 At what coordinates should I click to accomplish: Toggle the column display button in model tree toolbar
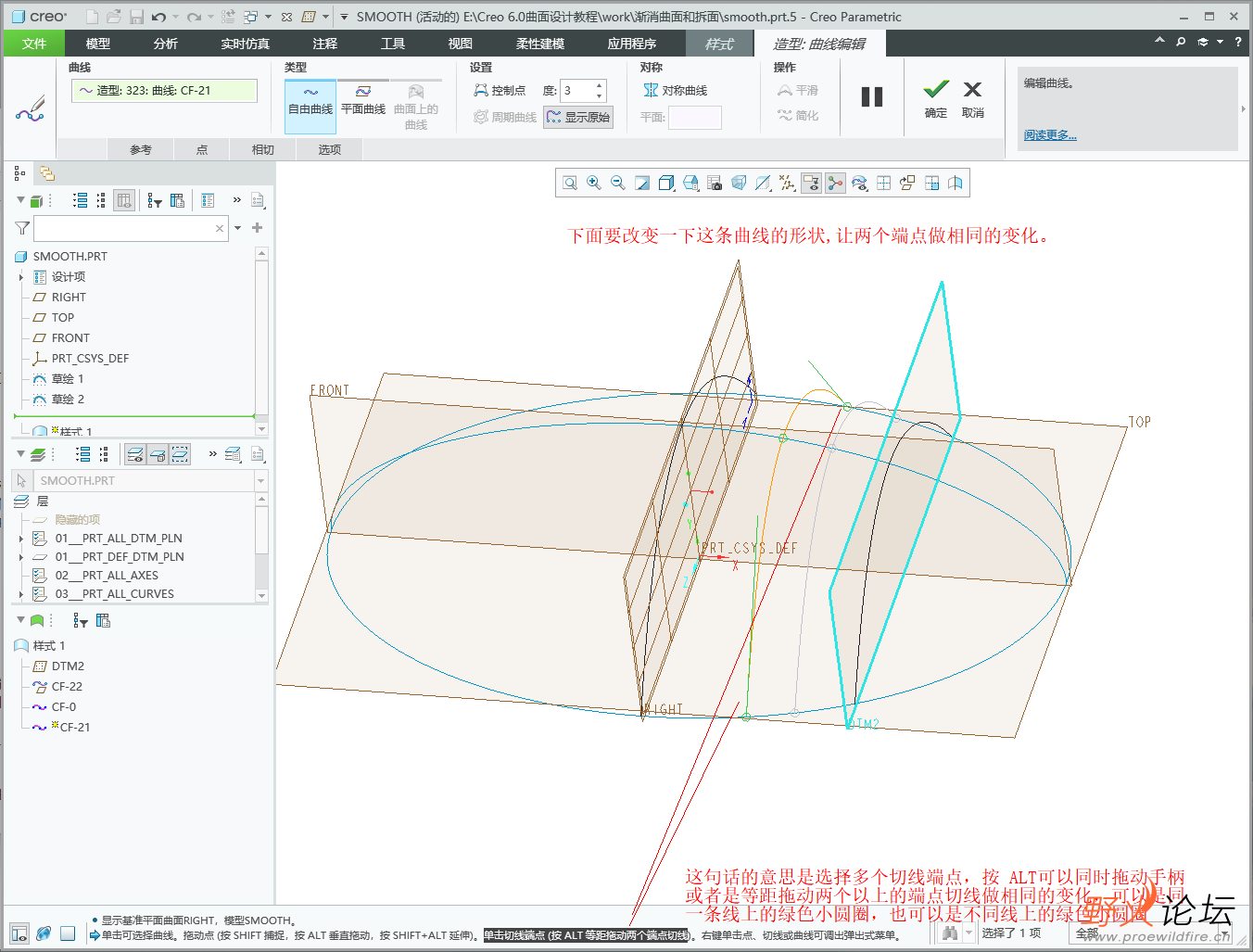pos(124,200)
